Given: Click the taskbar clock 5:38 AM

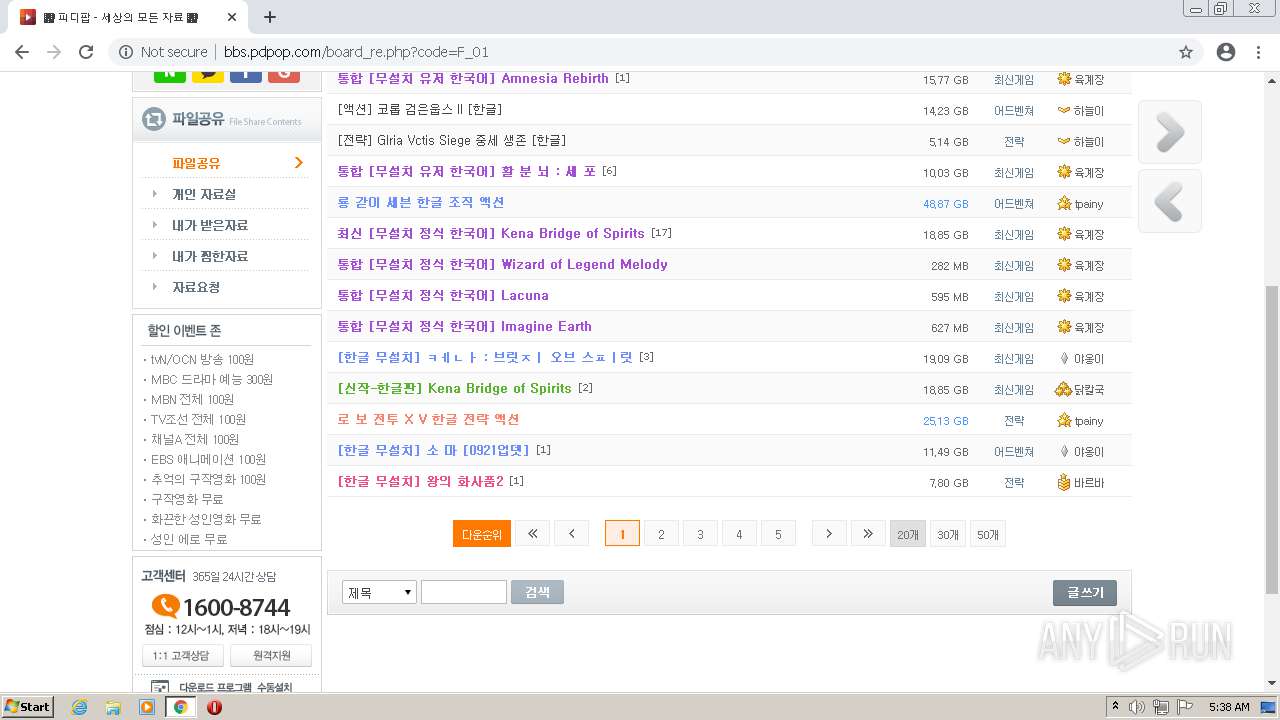Looking at the screenshot, I should pos(1229,707).
